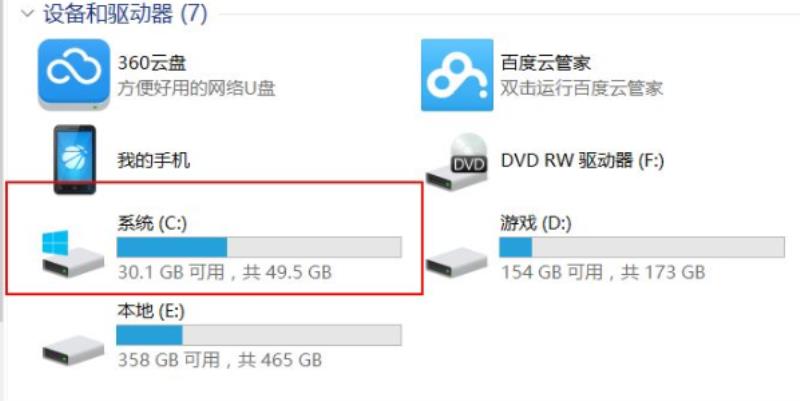Screen dimensions: 800x401
Task: Click the E: drive usage bar
Action: click(259, 335)
